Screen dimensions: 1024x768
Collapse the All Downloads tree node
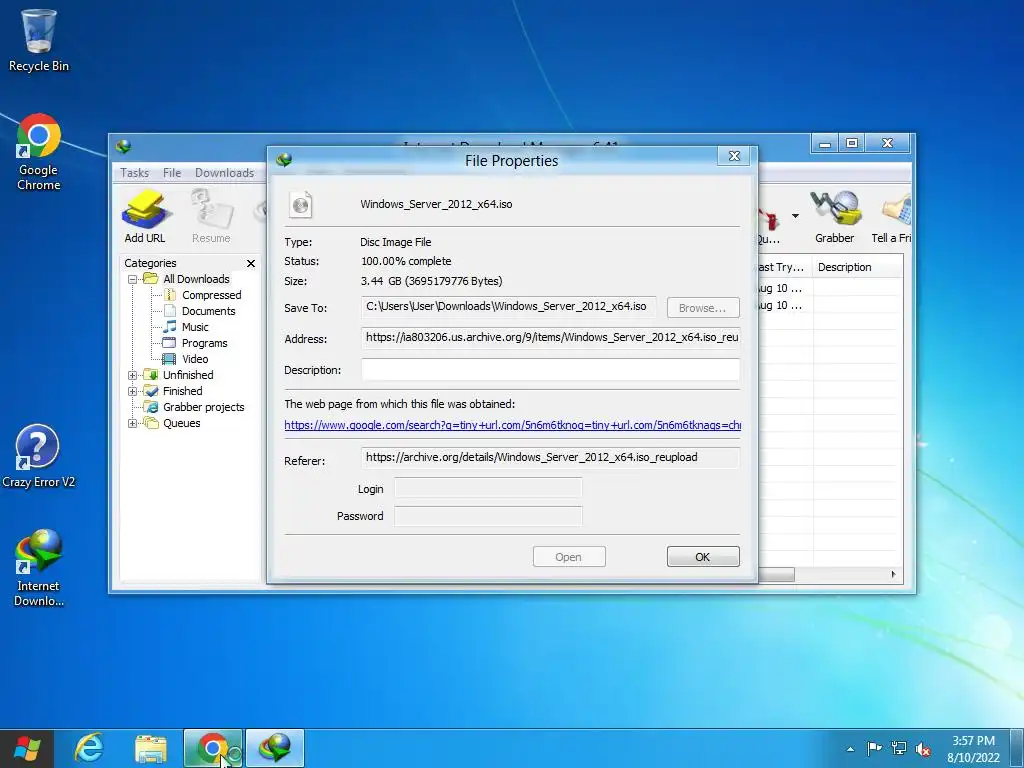pyautogui.click(x=133, y=280)
